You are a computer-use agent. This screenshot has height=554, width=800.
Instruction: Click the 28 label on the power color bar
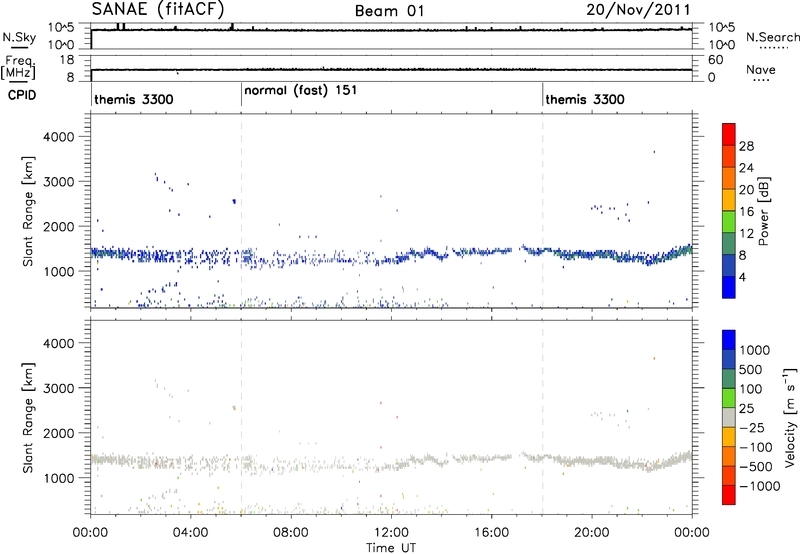746,146
